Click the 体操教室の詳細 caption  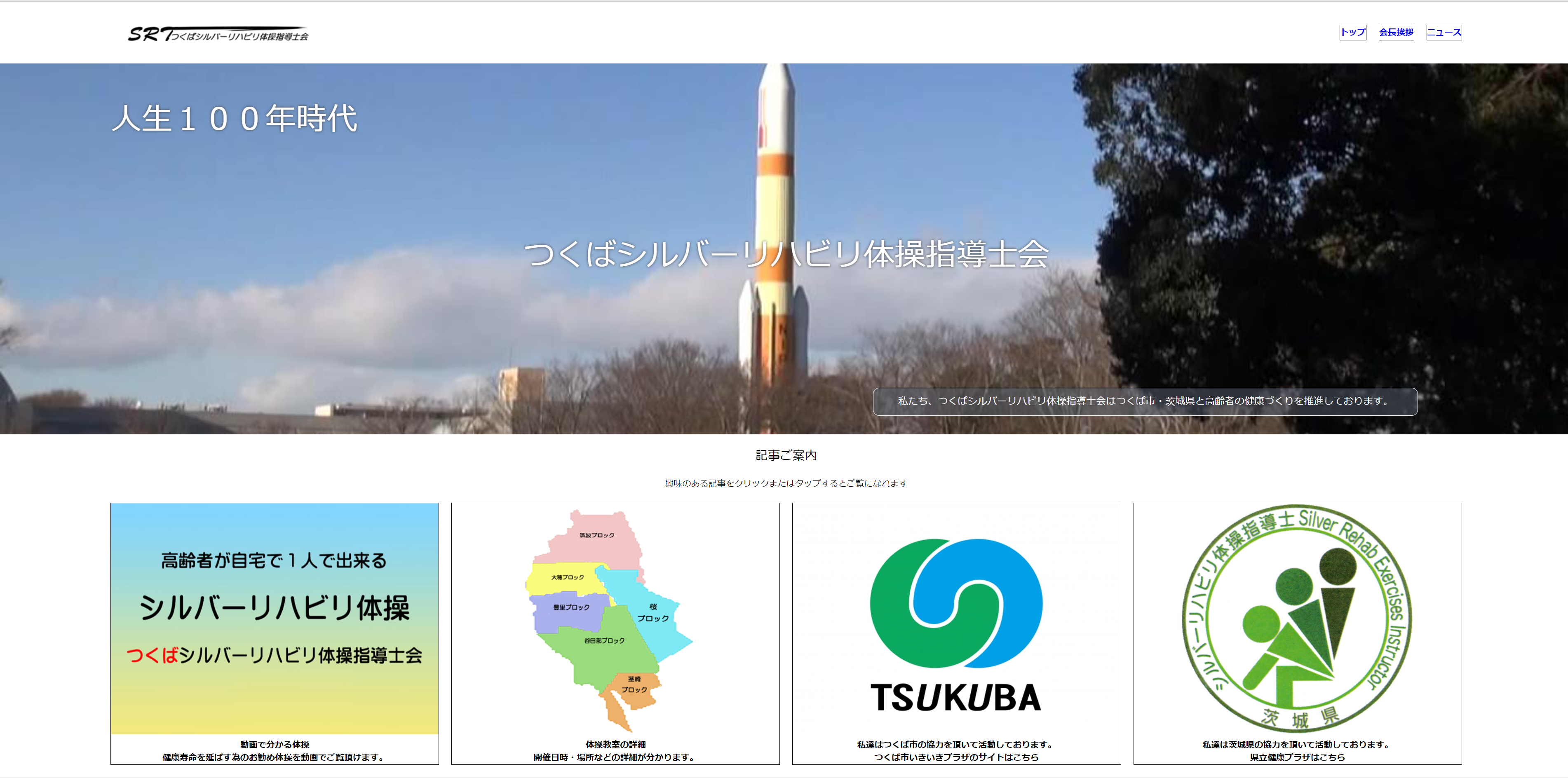click(x=615, y=744)
